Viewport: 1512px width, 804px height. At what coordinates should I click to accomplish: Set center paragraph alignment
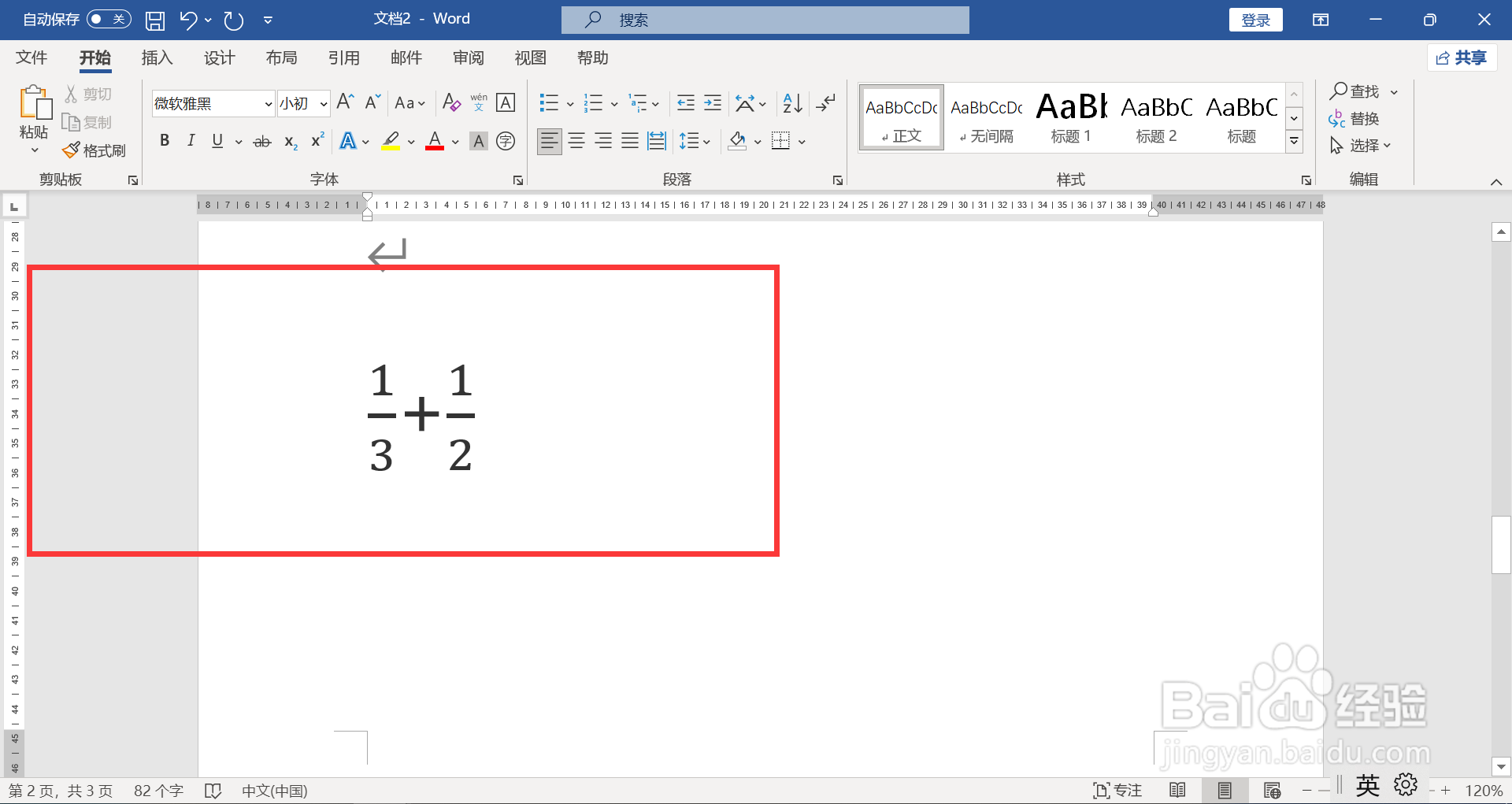(576, 141)
